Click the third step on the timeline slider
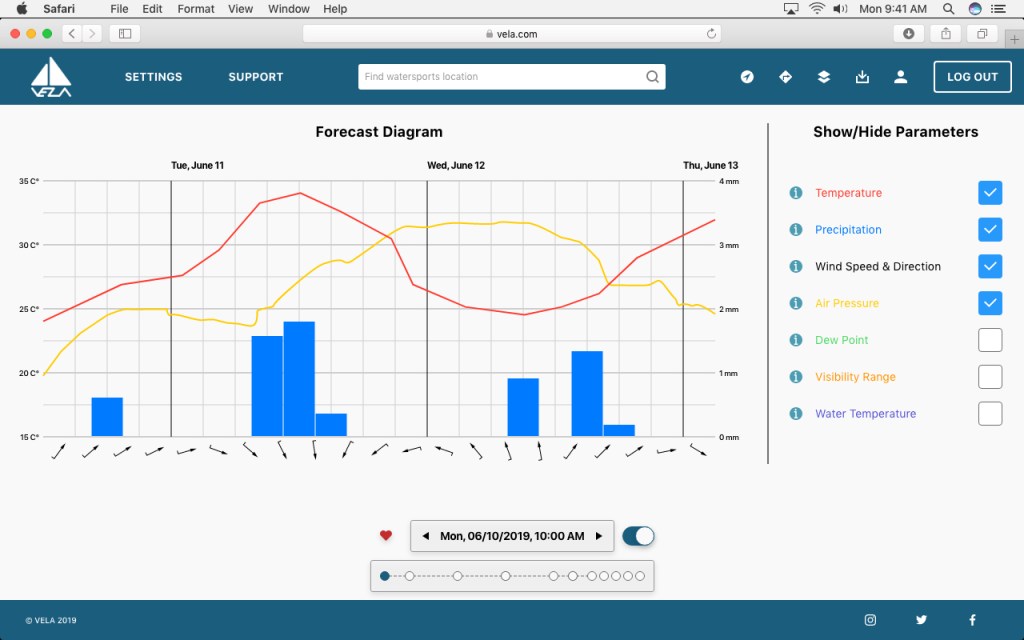 pos(457,576)
